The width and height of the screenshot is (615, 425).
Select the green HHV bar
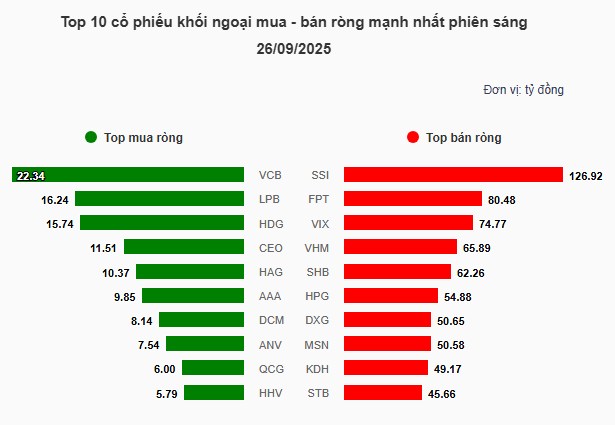pos(213,393)
